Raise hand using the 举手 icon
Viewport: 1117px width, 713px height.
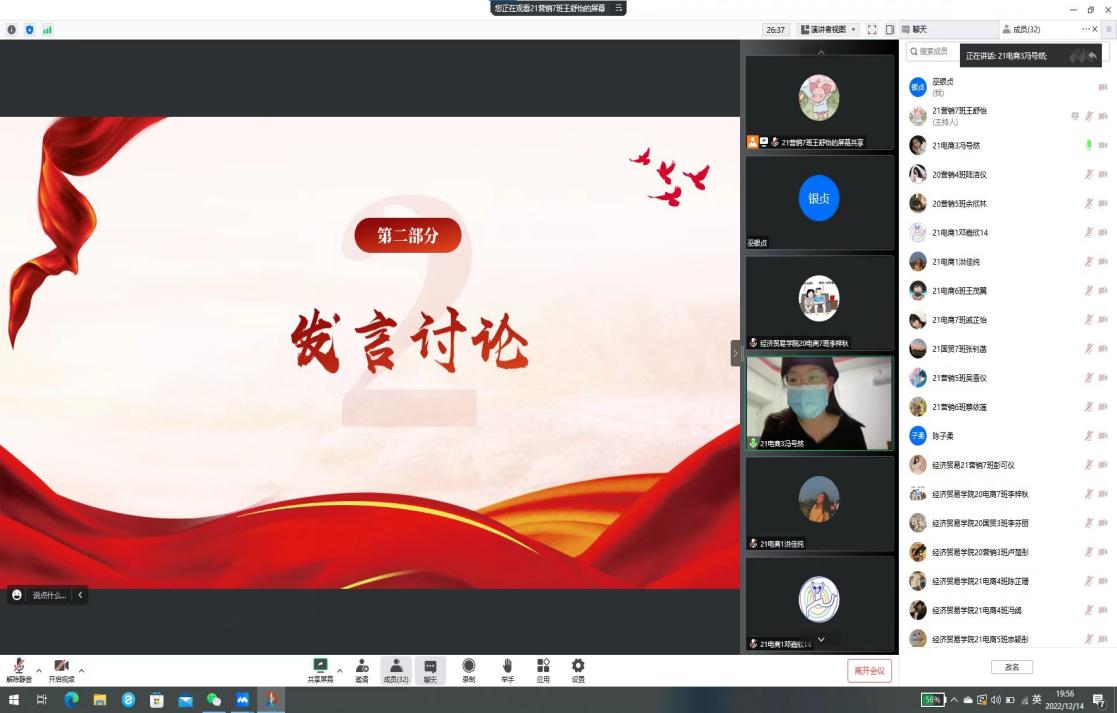(x=507, y=666)
